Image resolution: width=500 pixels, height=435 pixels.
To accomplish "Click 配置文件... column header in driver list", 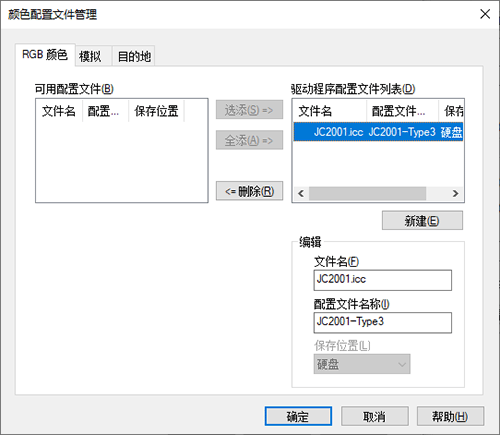I will pos(402,111).
